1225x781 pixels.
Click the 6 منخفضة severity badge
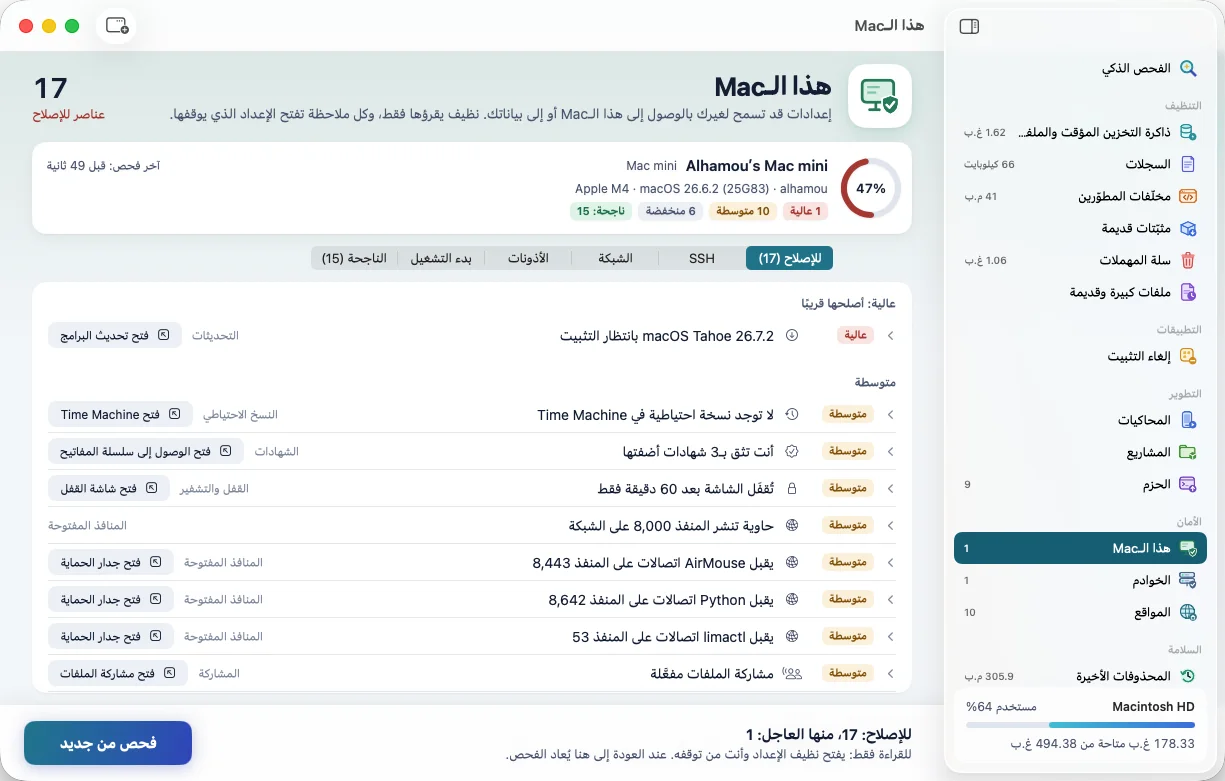click(670, 211)
